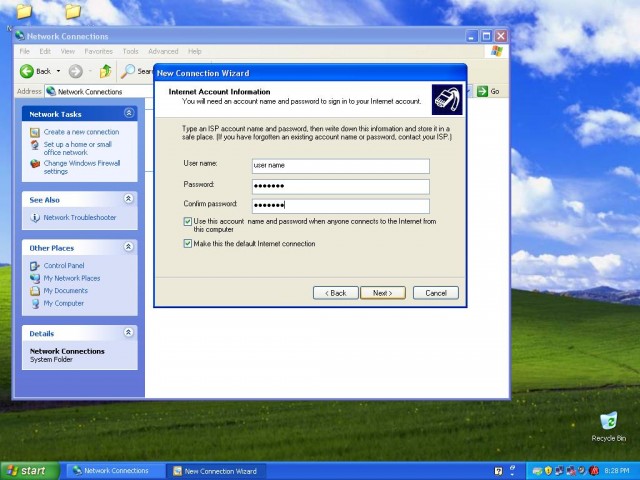Click the Next button in the wizard
Viewport: 640px width, 480px height.
click(x=383, y=293)
